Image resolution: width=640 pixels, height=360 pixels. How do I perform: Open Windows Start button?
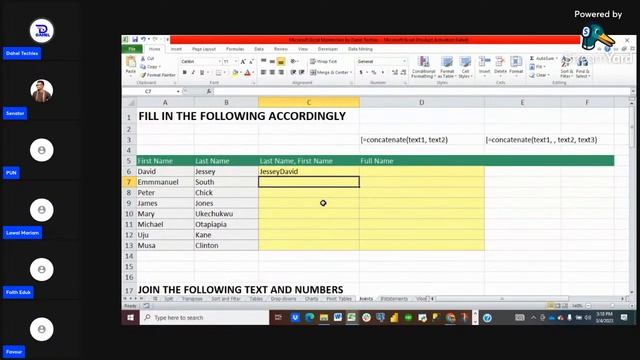pos(131,318)
